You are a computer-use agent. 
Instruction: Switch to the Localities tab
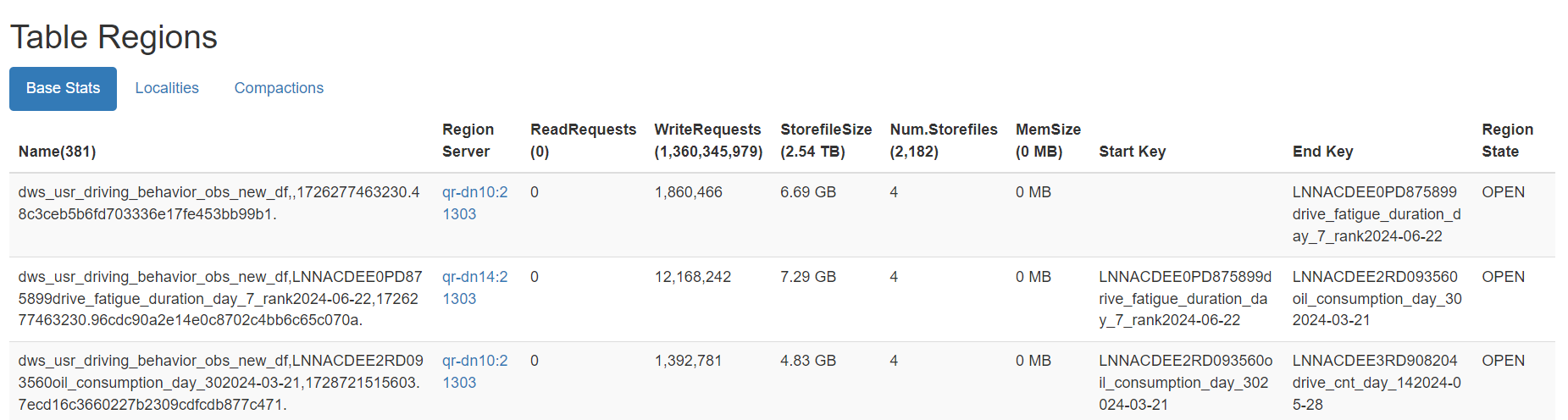167,88
